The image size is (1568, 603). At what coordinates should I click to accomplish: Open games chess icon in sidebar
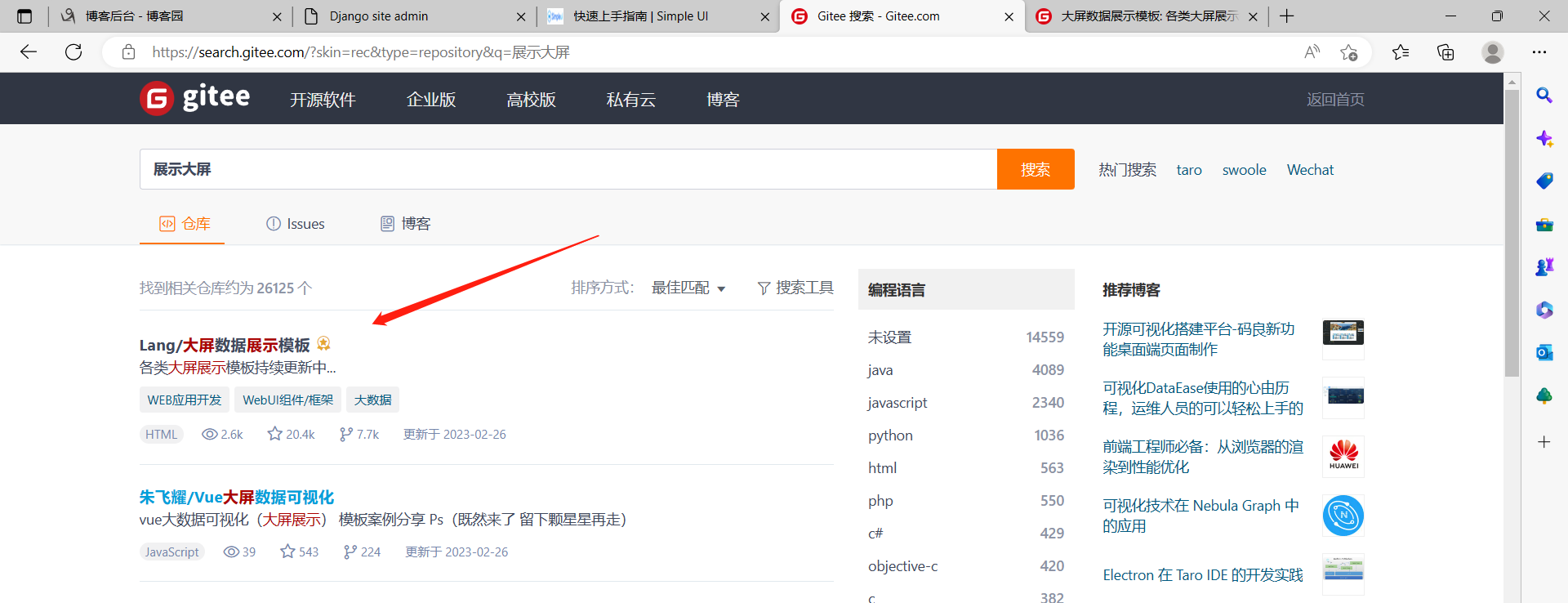[x=1544, y=266]
